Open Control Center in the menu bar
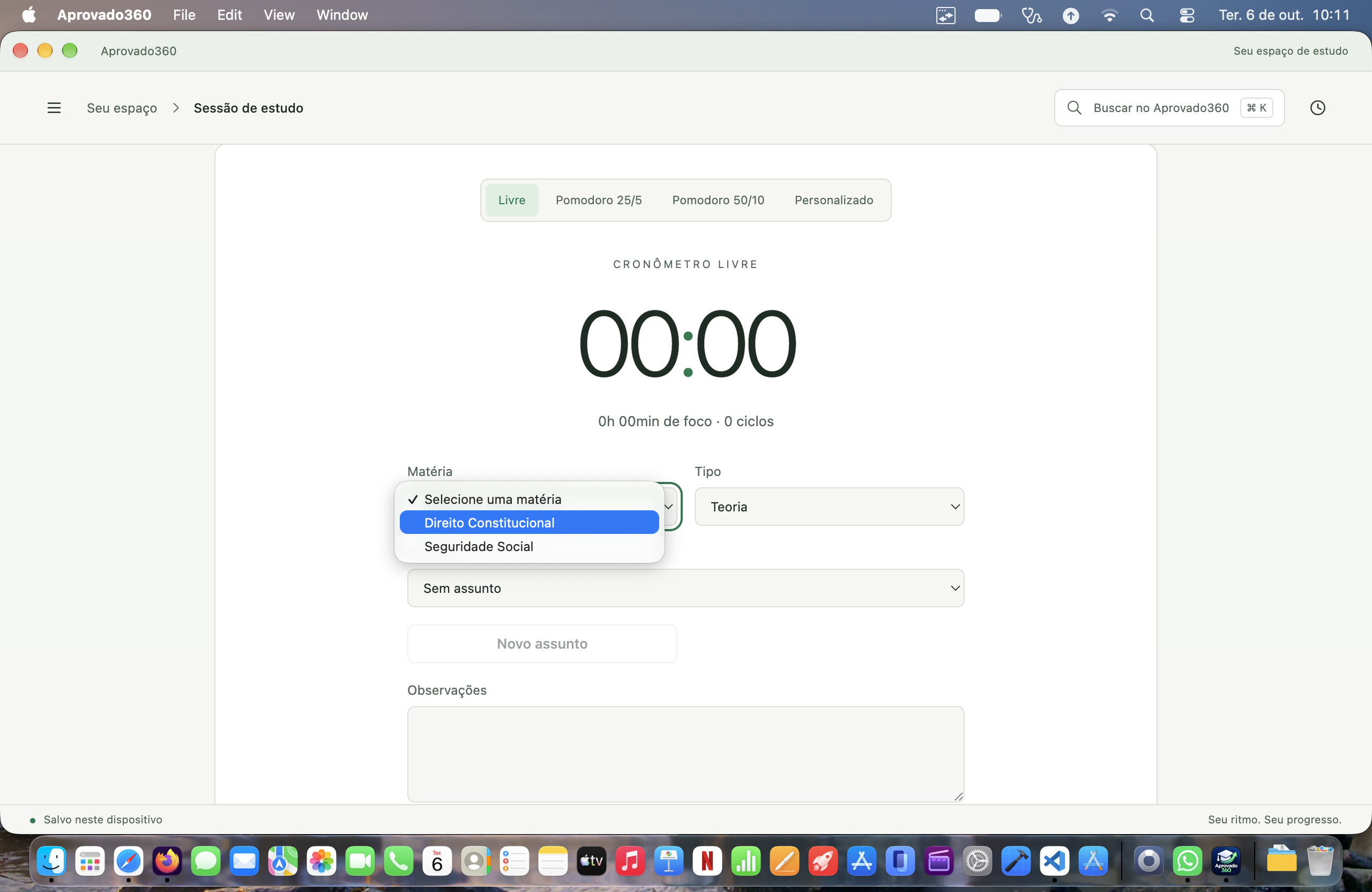Image resolution: width=1372 pixels, height=892 pixels. coord(1187,15)
